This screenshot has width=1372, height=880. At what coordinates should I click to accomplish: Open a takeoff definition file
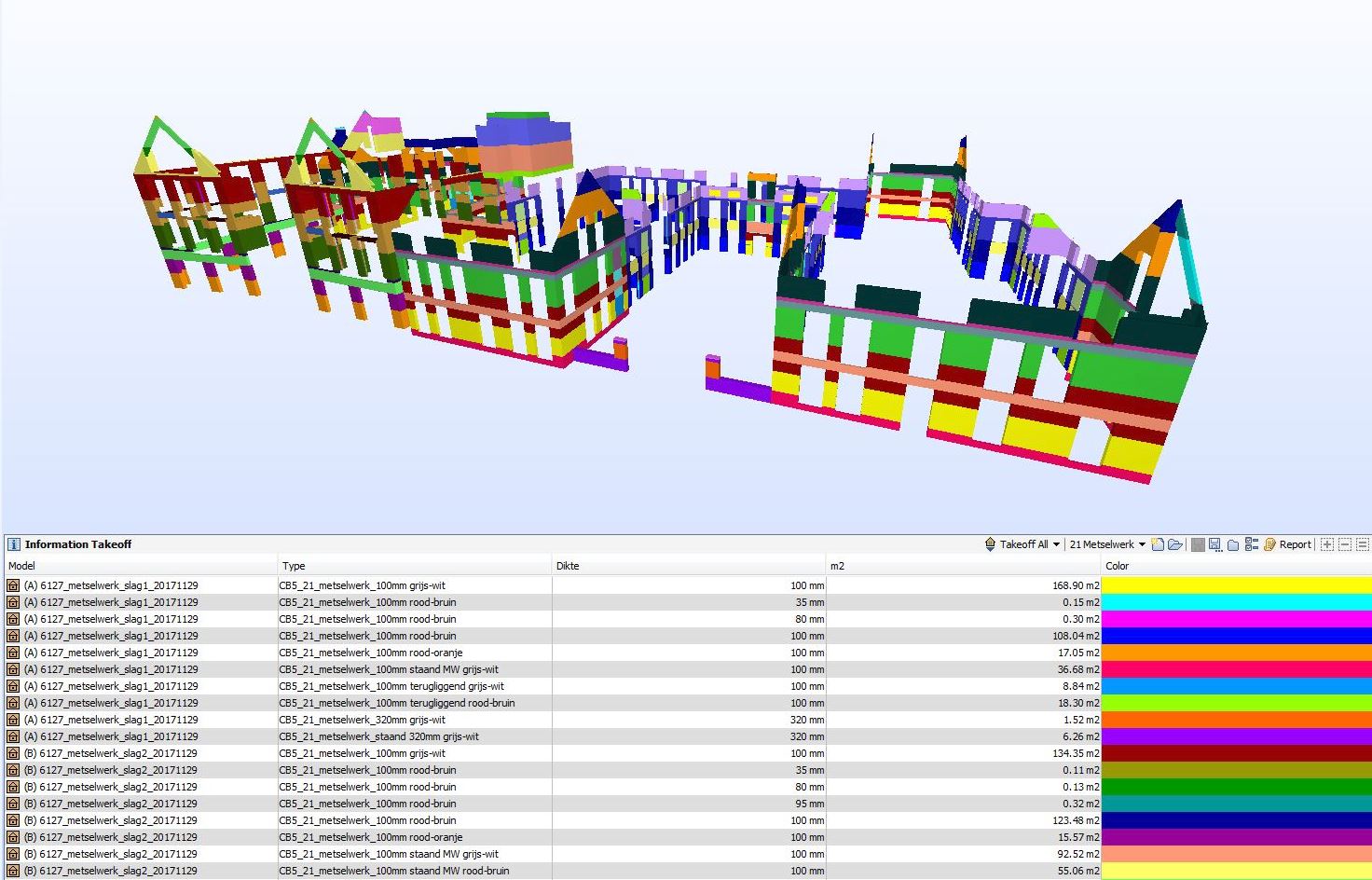[x=1174, y=544]
